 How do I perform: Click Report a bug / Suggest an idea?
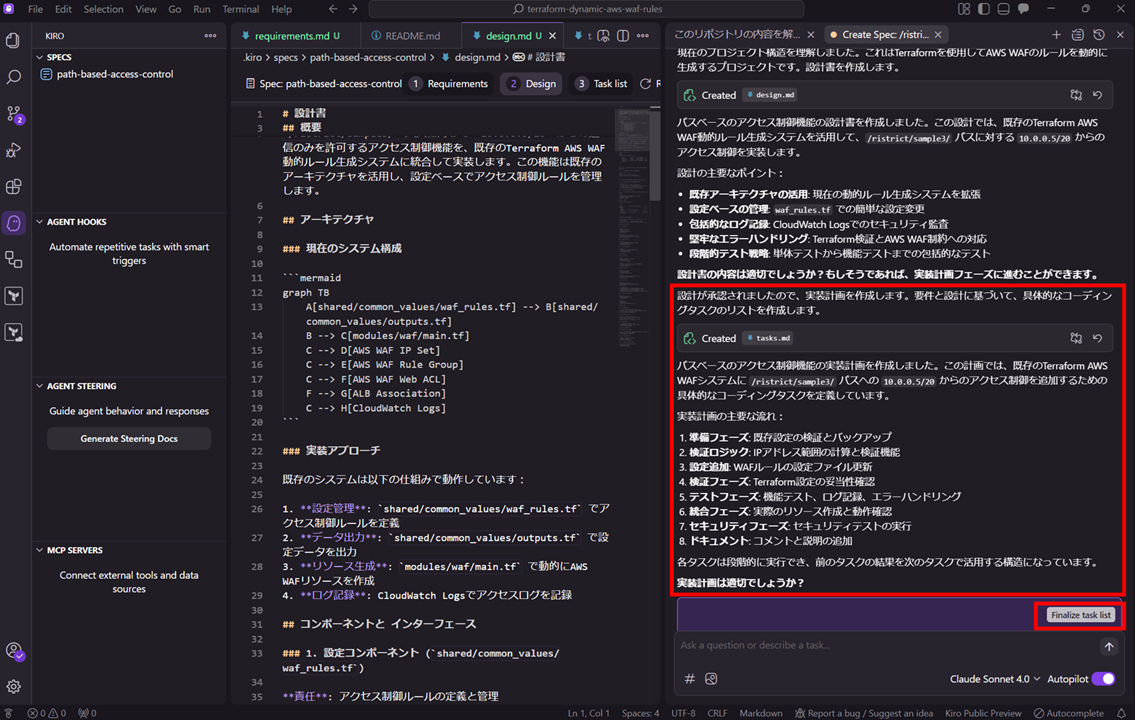[864, 713]
